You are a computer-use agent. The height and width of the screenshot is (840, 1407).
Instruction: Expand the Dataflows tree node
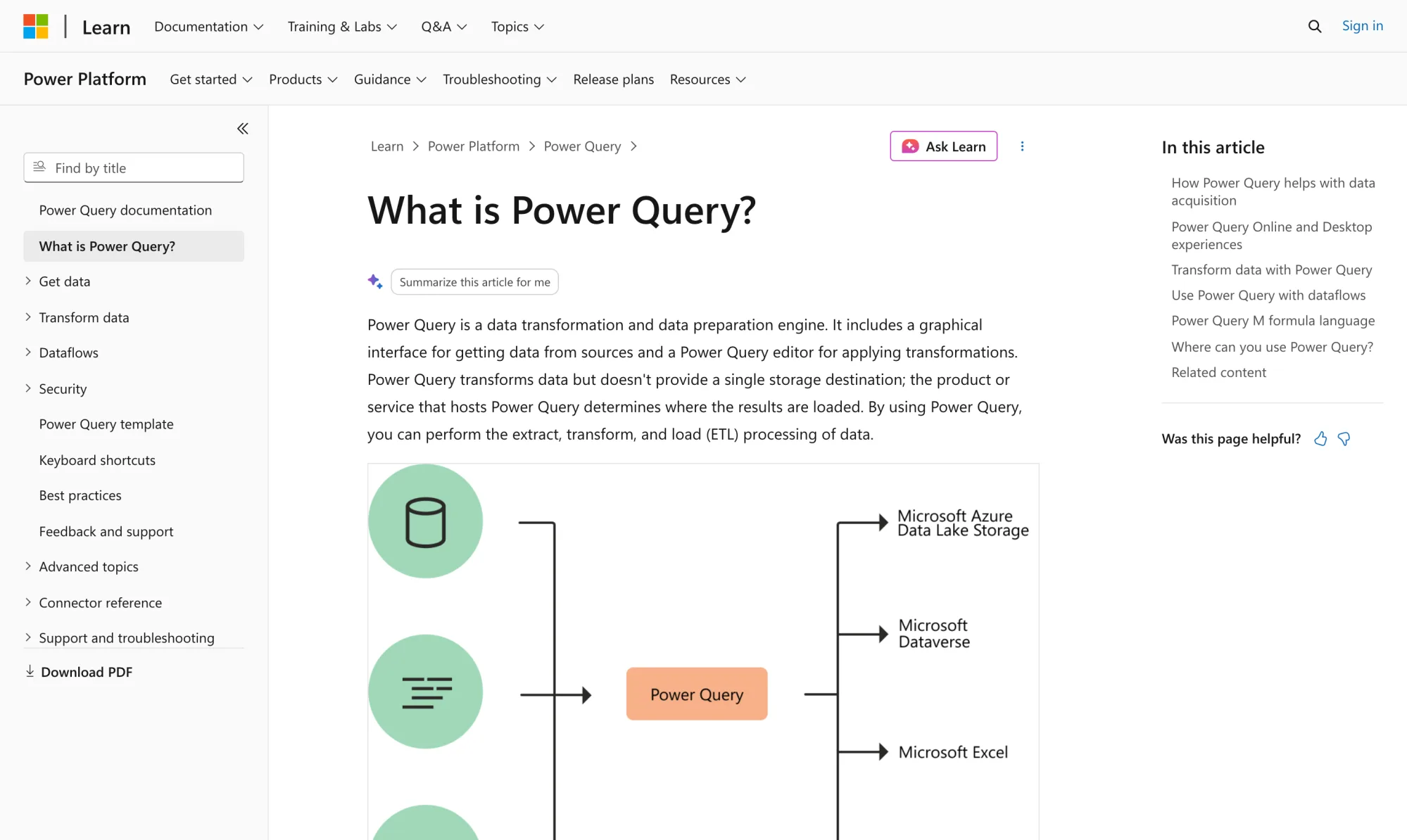click(28, 352)
